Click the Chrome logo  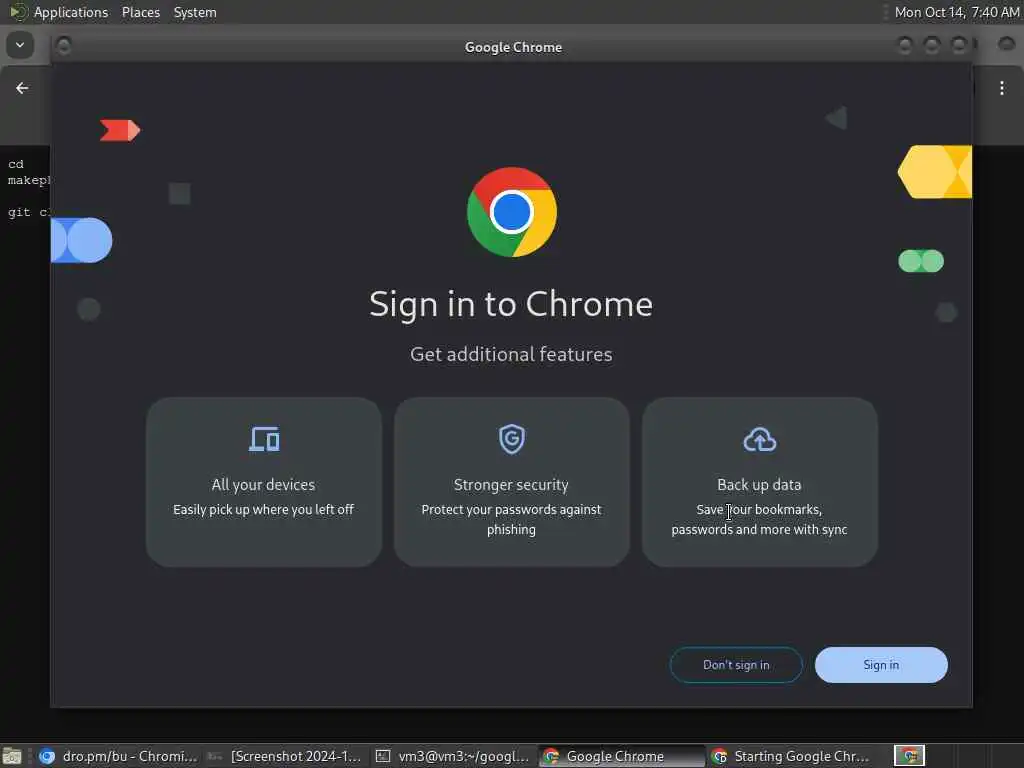[512, 212]
